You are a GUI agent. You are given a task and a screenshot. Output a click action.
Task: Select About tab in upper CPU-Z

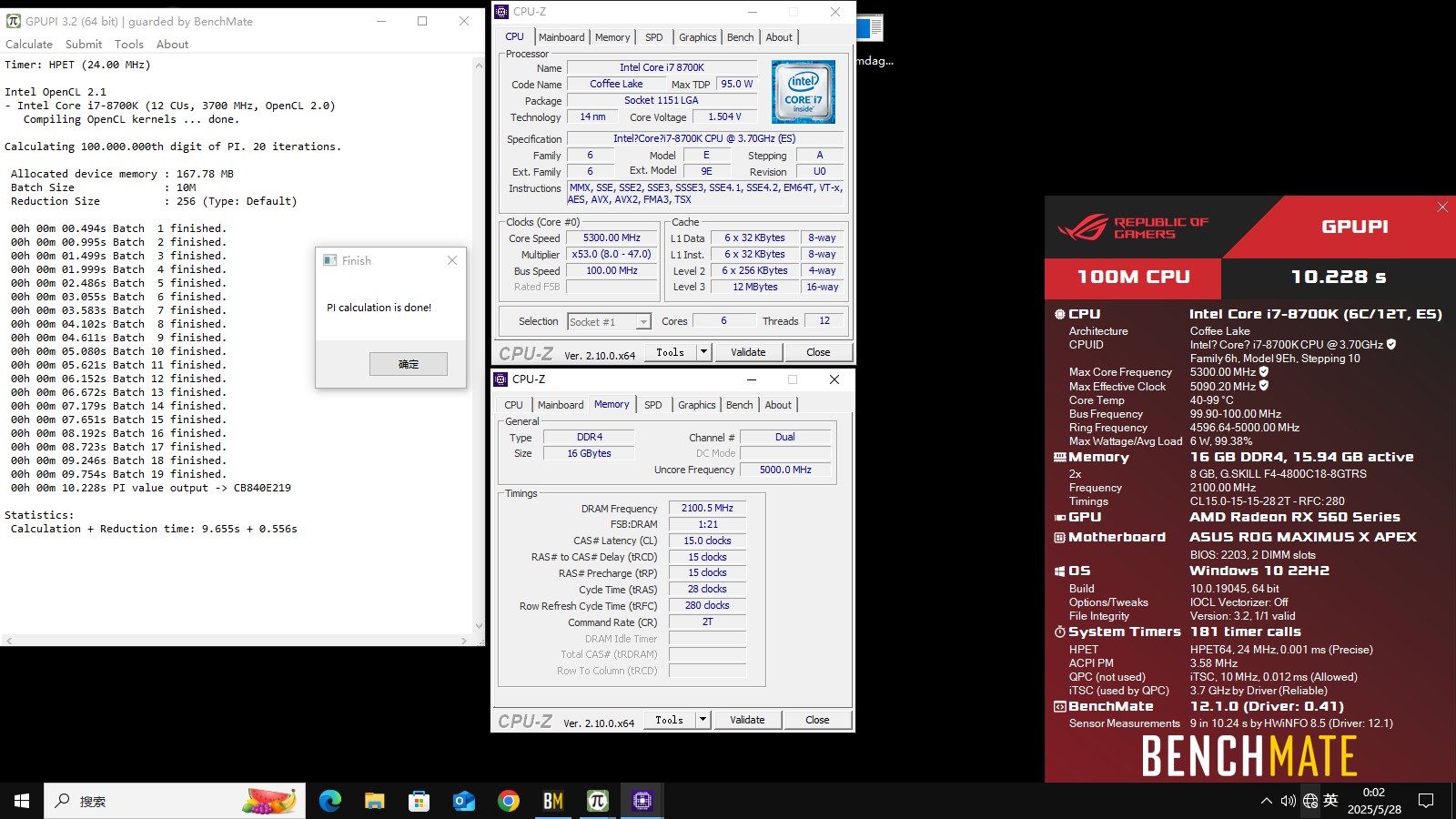coord(779,37)
